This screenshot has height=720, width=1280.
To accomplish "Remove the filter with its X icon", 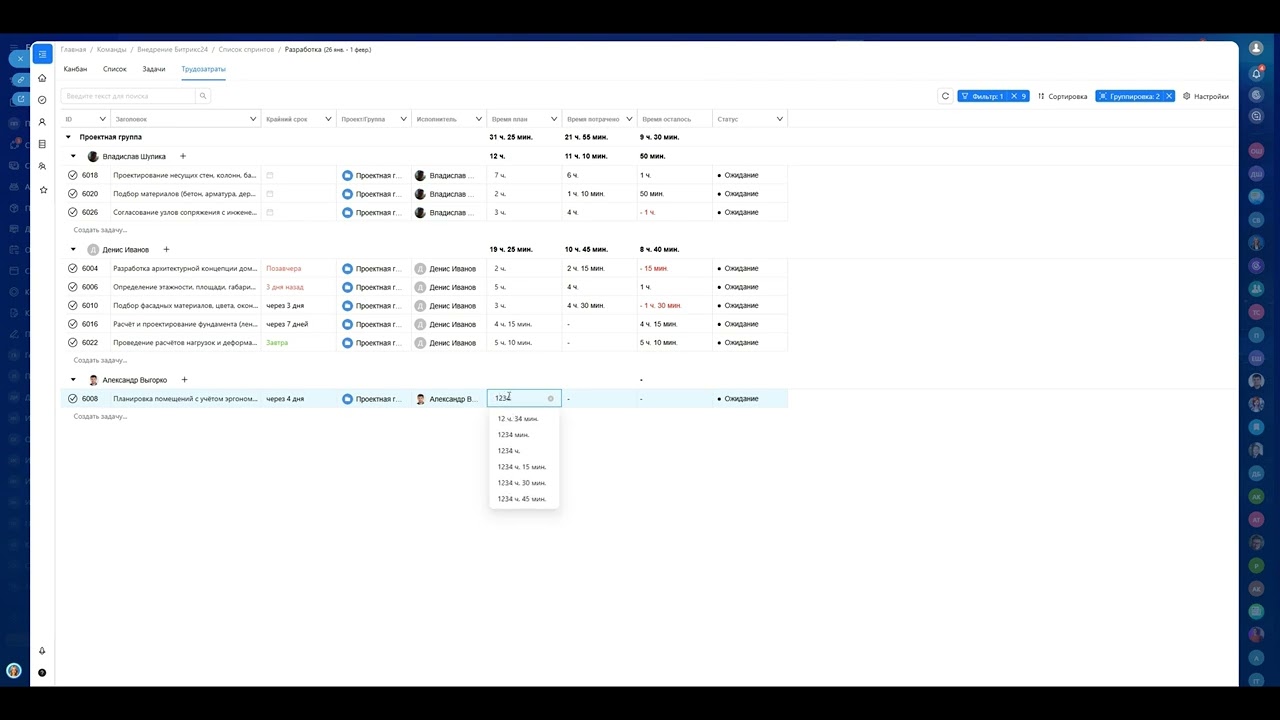I will click(1013, 96).
